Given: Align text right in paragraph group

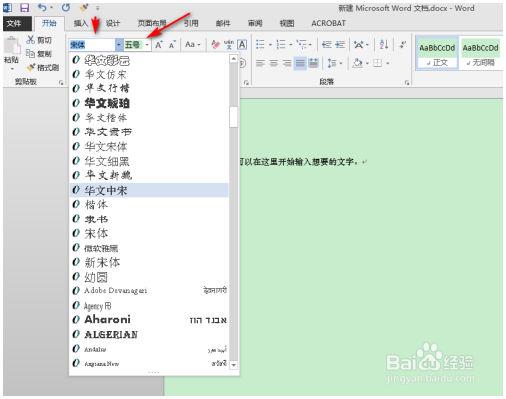Looking at the screenshot, I should (287, 63).
